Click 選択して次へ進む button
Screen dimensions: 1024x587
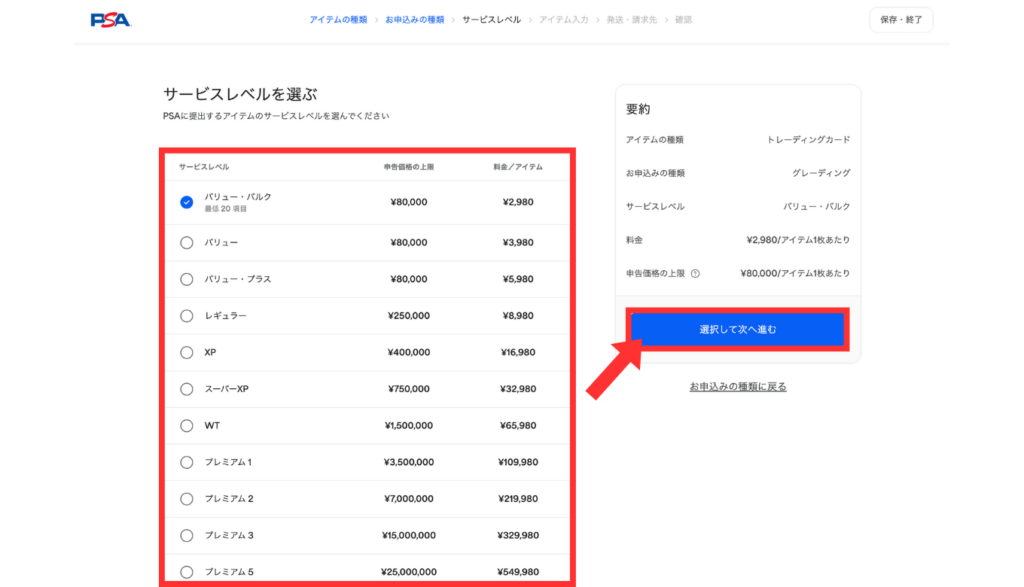[737, 330]
